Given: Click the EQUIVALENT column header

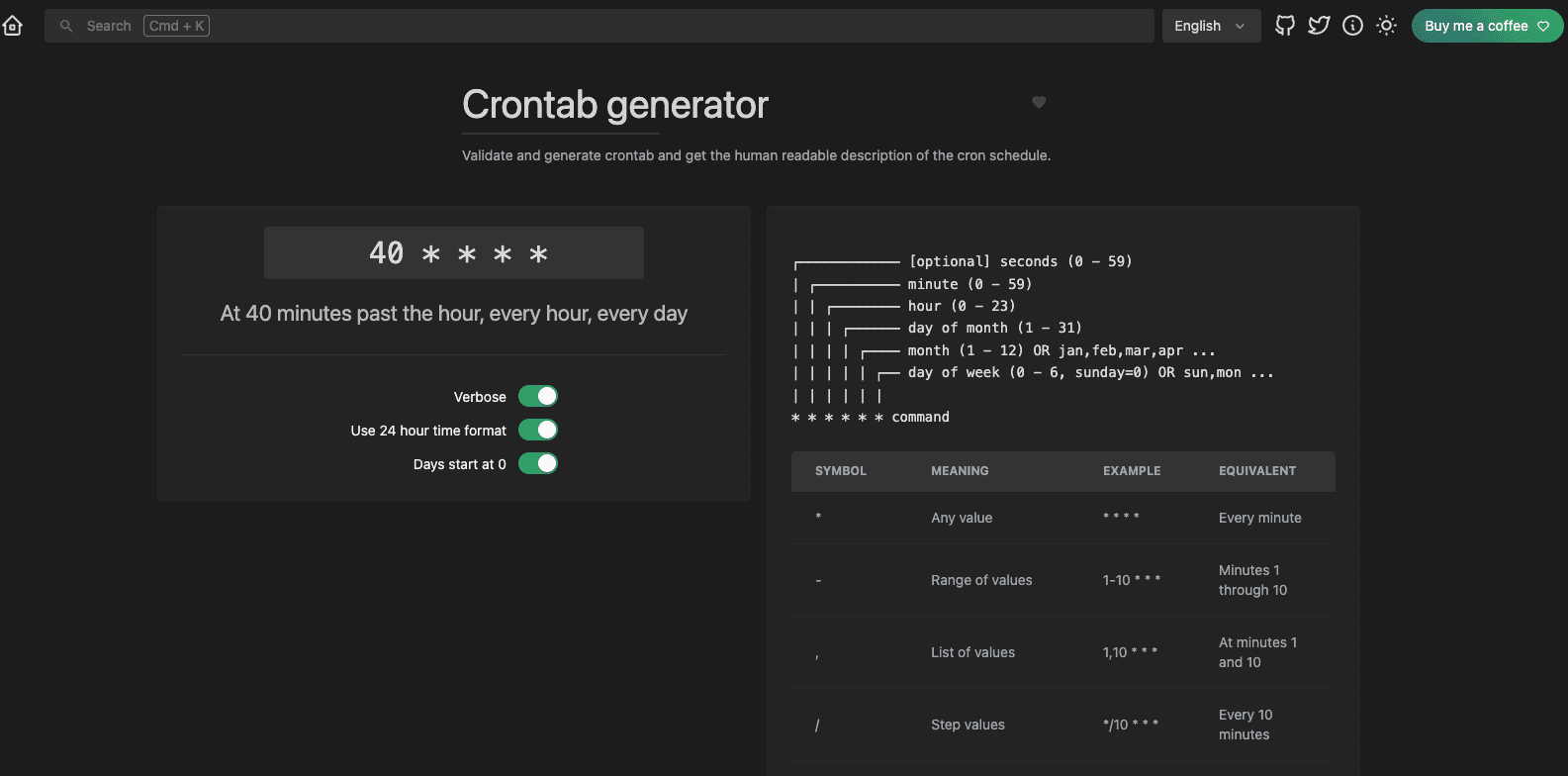Looking at the screenshot, I should point(1257,471).
